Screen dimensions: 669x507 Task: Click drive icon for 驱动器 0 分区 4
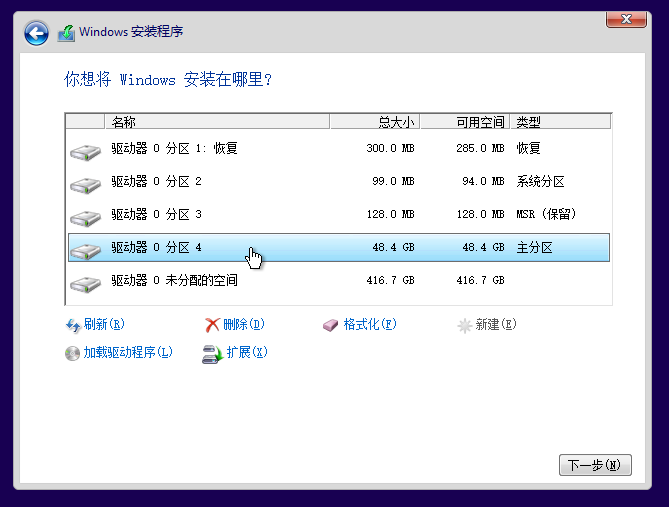point(85,251)
